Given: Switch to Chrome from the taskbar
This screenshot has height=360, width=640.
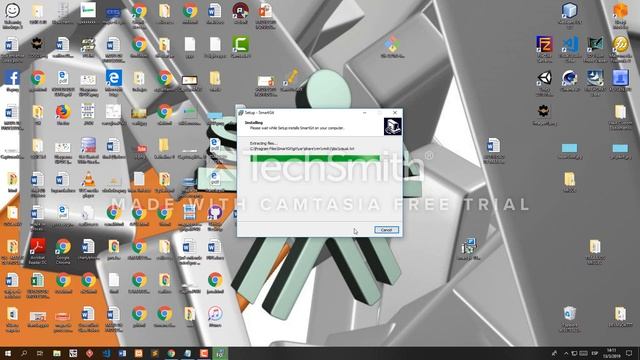Looking at the screenshot, I should (171, 353).
